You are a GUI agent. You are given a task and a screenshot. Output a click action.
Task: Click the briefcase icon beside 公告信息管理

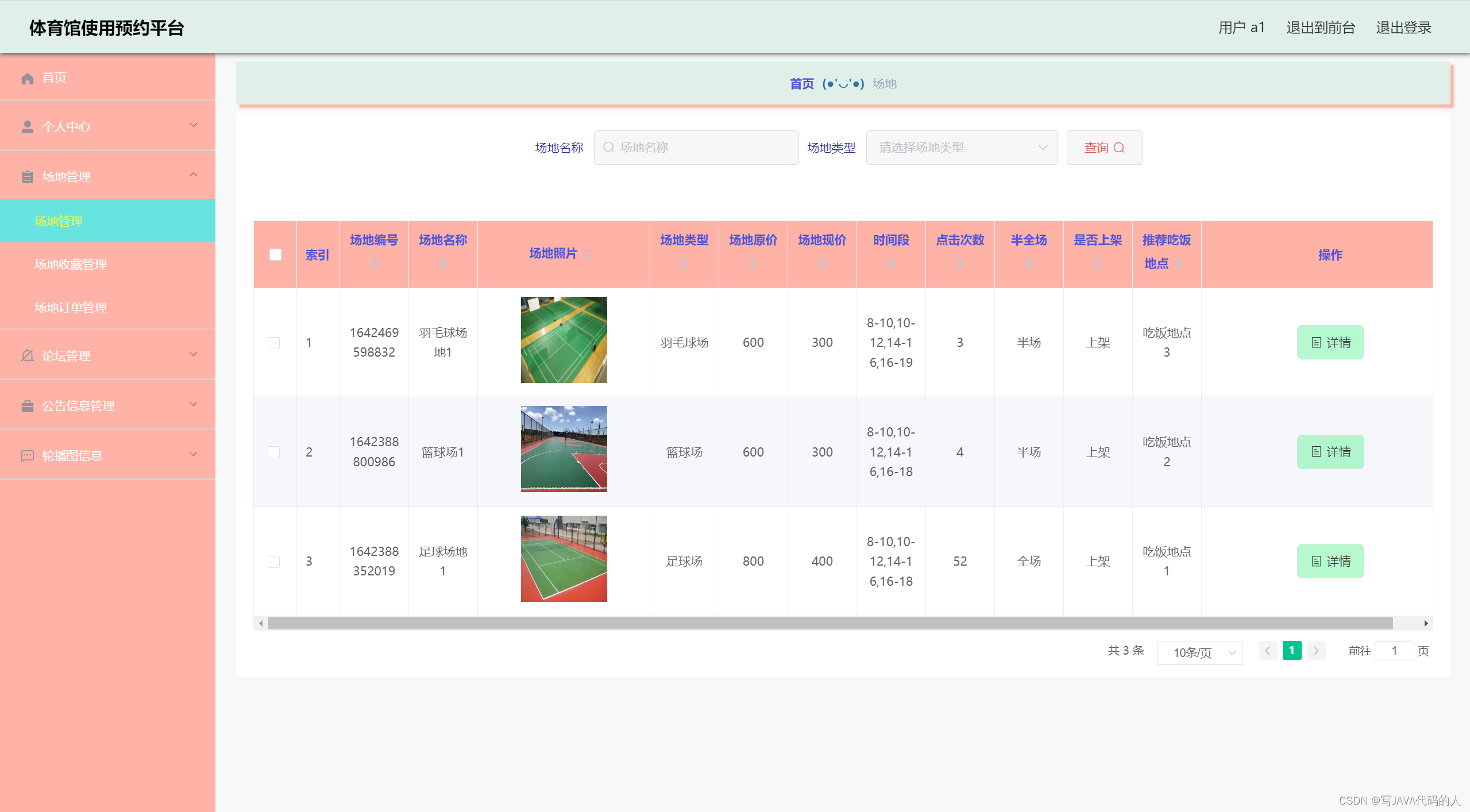pos(27,406)
